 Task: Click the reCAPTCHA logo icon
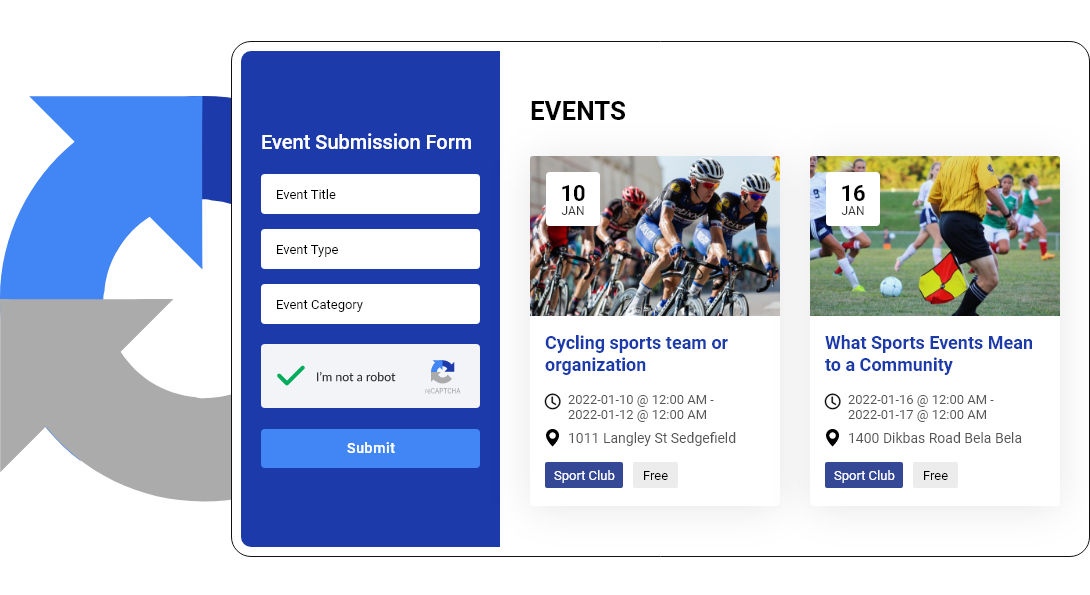(x=442, y=373)
